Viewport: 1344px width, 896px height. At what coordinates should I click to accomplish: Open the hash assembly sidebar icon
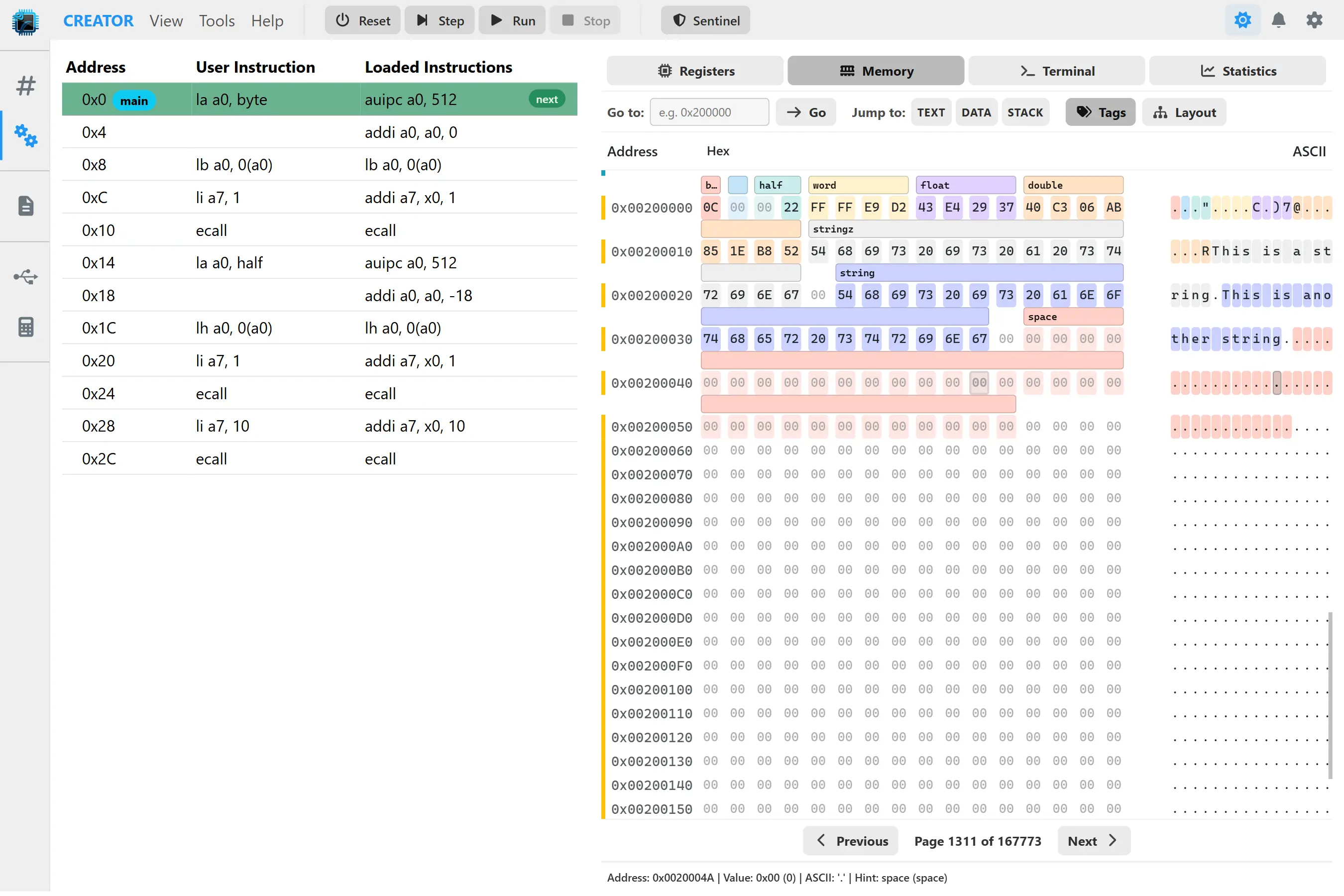click(x=26, y=86)
